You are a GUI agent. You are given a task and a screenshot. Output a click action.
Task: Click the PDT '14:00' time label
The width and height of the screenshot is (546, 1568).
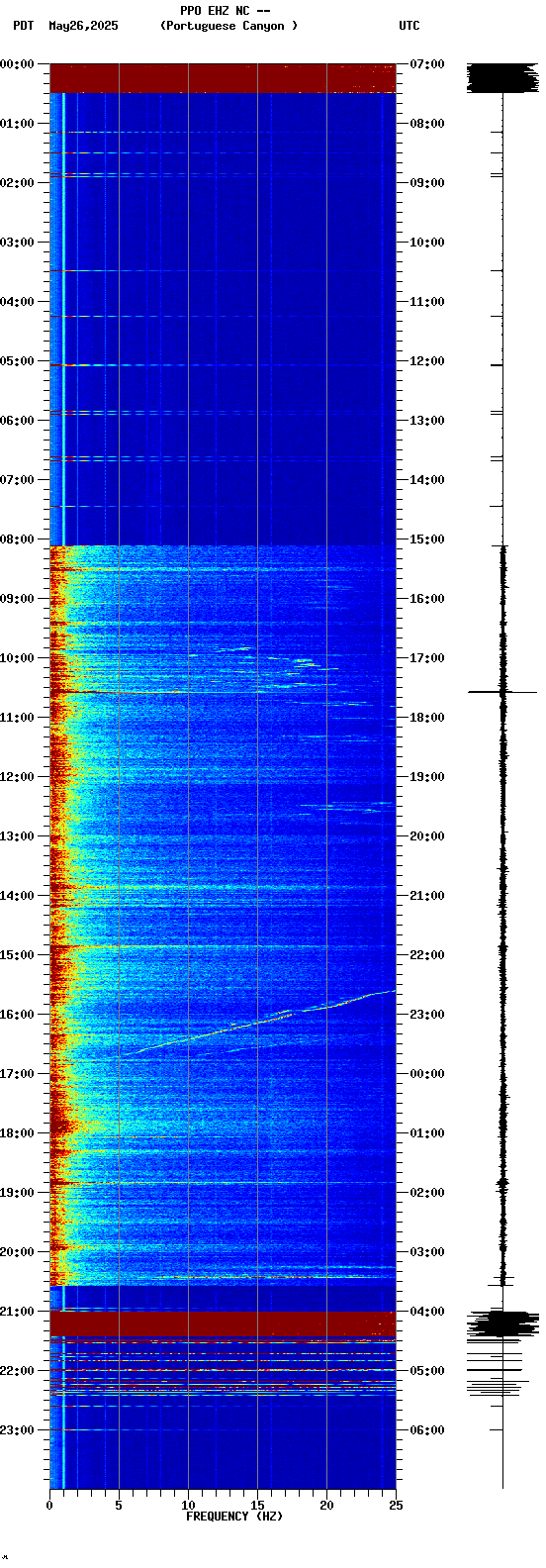[x=17, y=896]
